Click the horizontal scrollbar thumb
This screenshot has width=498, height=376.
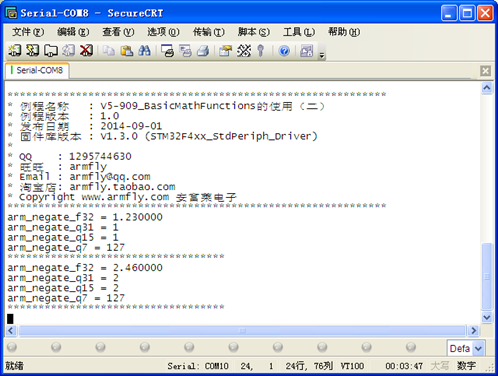point(242,331)
